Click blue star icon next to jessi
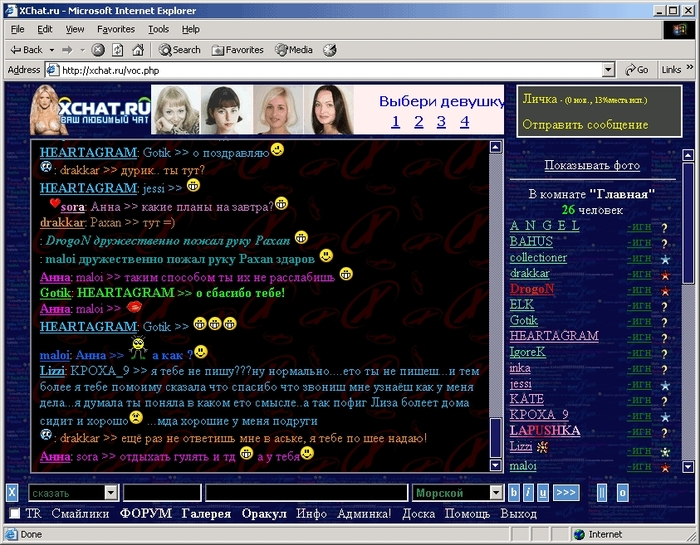 665,385
